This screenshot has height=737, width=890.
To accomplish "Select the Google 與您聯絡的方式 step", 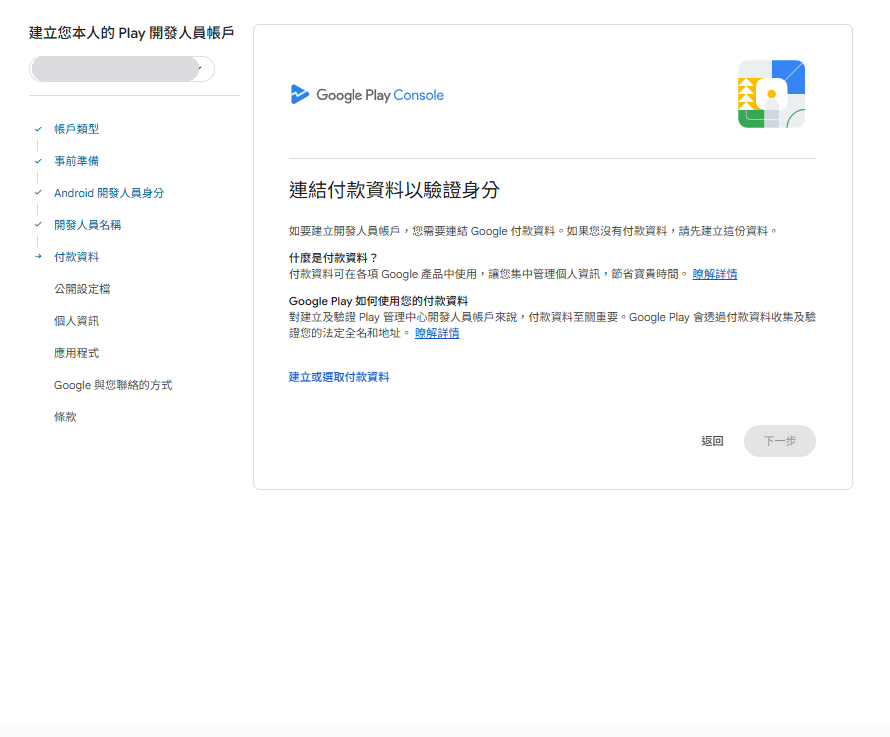I will pos(113,385).
